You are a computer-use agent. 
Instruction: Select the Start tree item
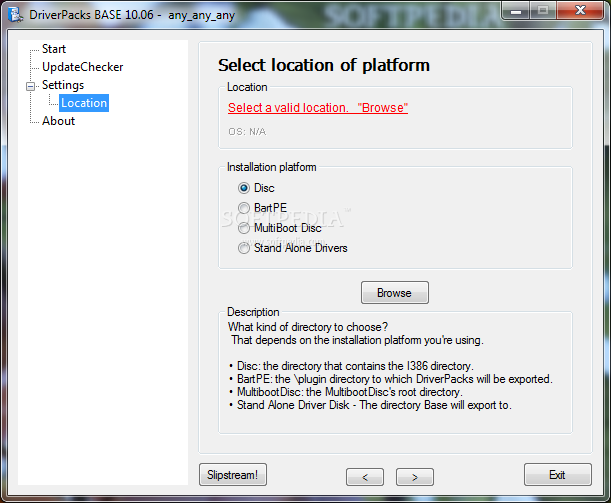click(54, 49)
